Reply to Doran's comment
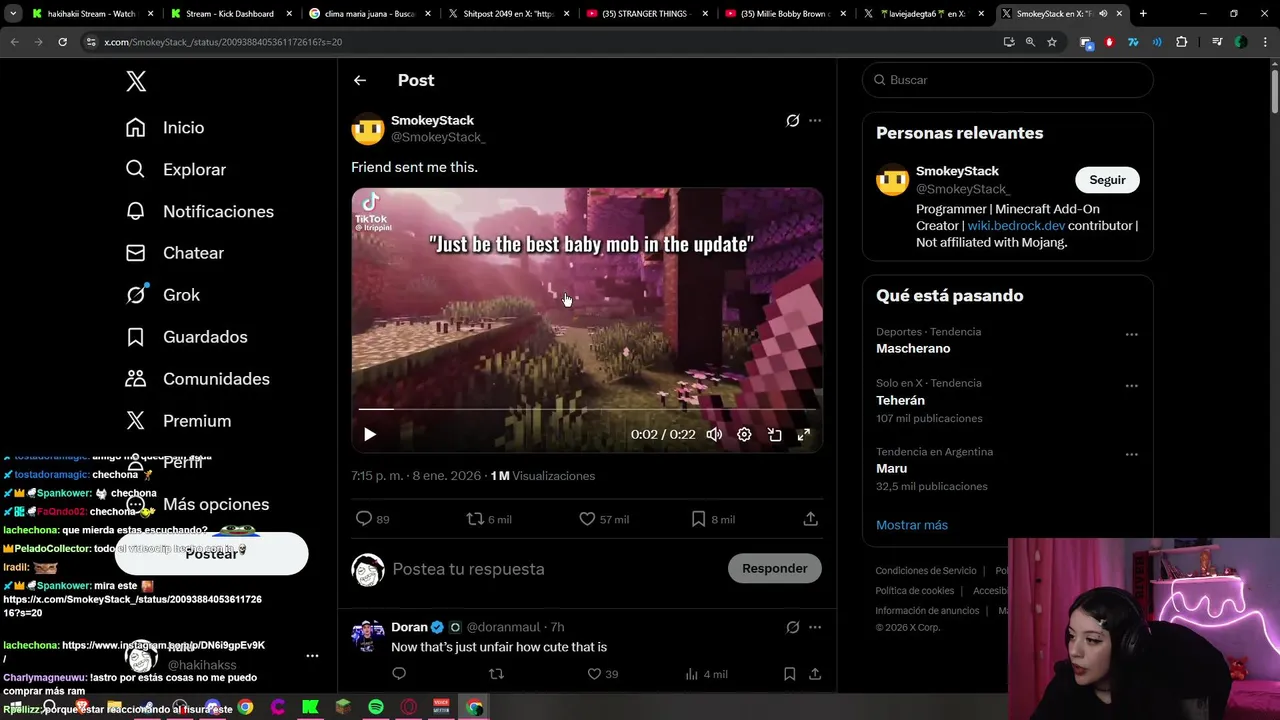This screenshot has height=720, width=1280. (x=399, y=674)
